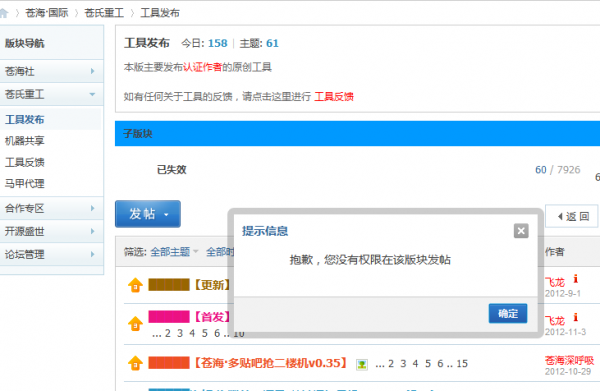Expand the 开源盛世 sidebar section

coord(52,231)
